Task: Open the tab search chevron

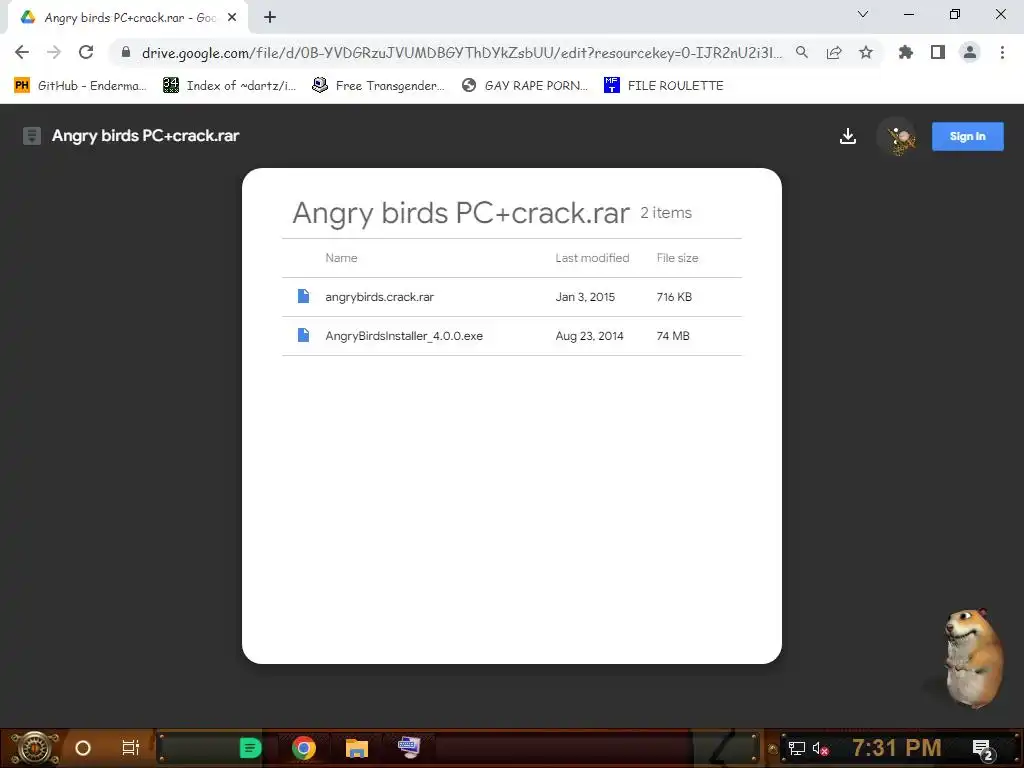Action: pyautogui.click(x=863, y=14)
